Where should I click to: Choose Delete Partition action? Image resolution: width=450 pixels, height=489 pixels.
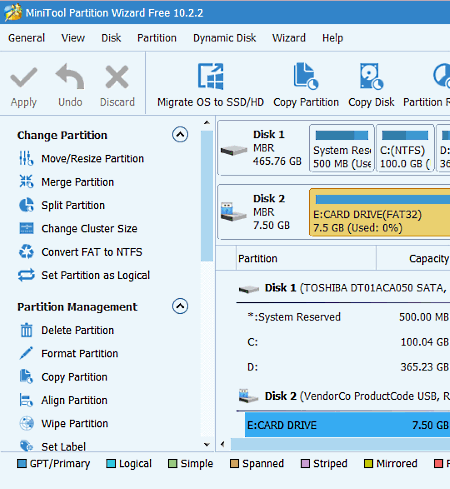(78, 330)
